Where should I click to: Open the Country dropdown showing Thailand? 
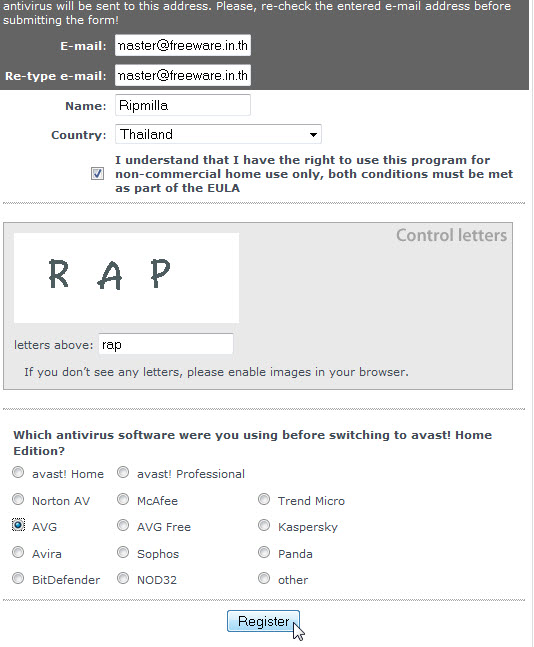click(218, 135)
